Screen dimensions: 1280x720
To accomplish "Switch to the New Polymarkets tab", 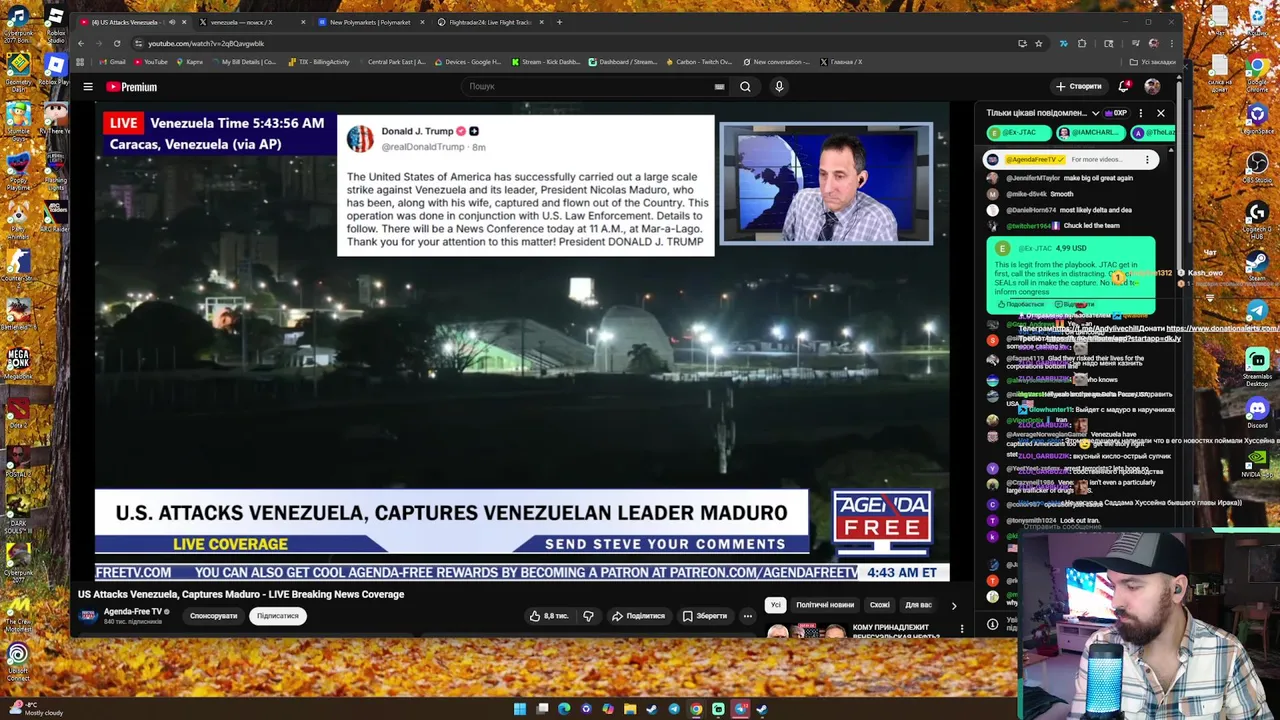I will (x=370, y=22).
